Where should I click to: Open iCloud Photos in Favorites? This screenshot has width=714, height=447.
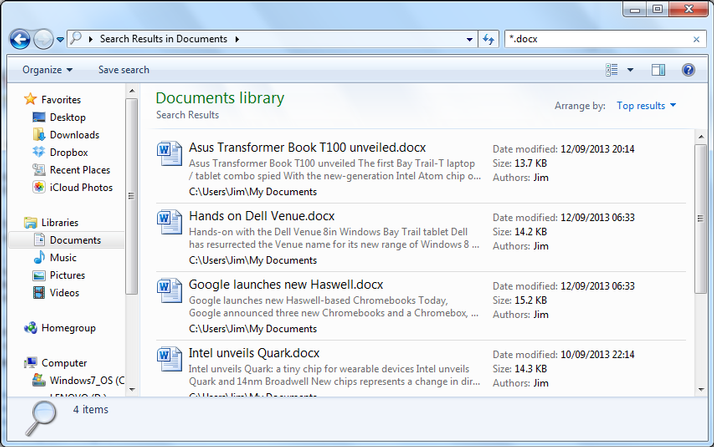click(x=80, y=187)
